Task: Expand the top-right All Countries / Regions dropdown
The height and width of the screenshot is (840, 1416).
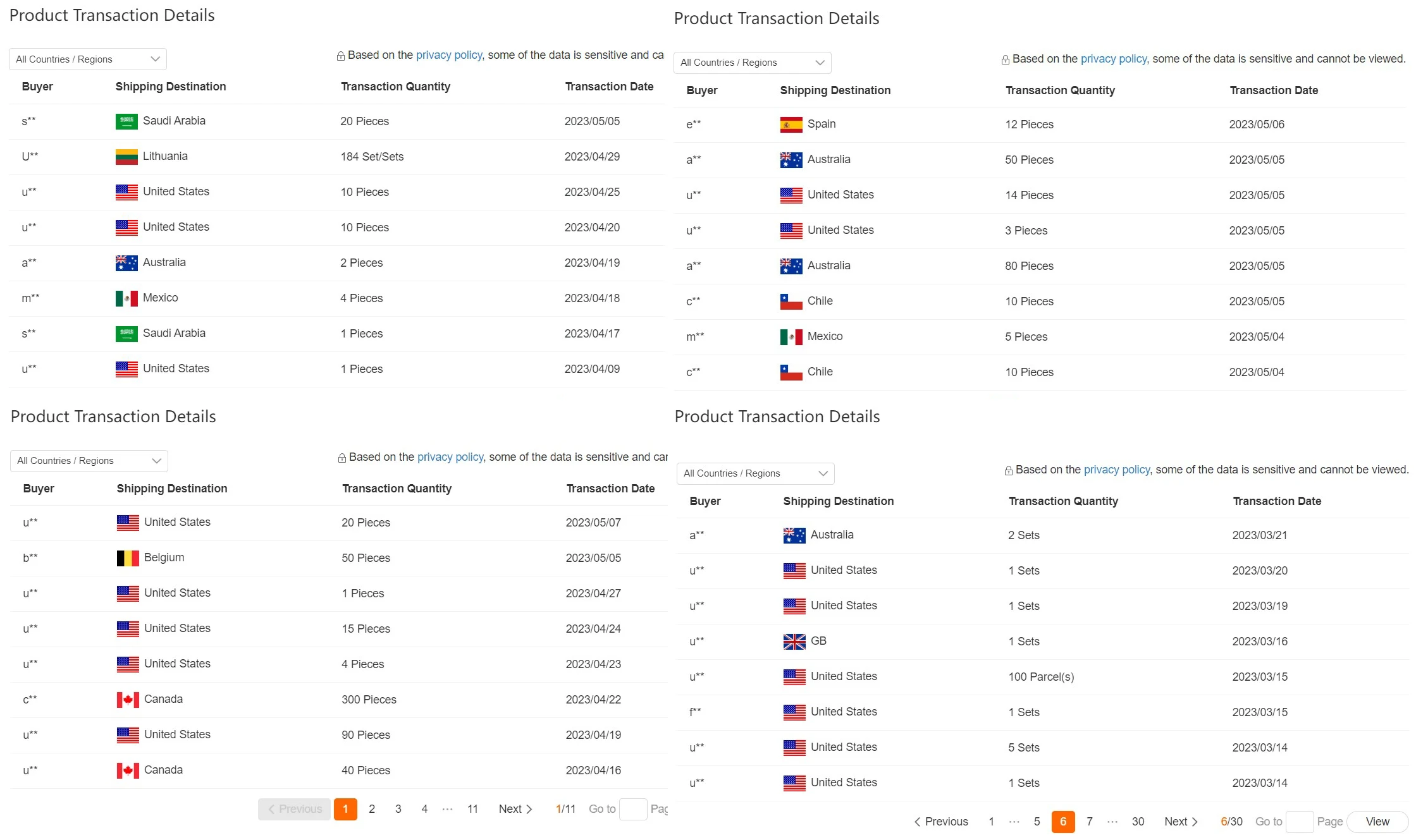Action: click(x=753, y=63)
